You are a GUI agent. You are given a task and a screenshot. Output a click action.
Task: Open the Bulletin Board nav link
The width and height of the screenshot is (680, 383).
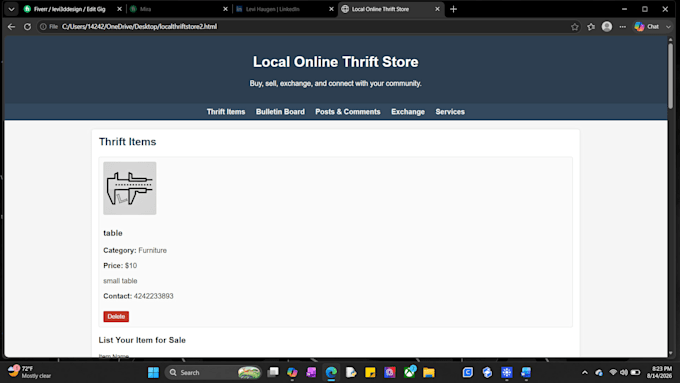[x=280, y=112]
